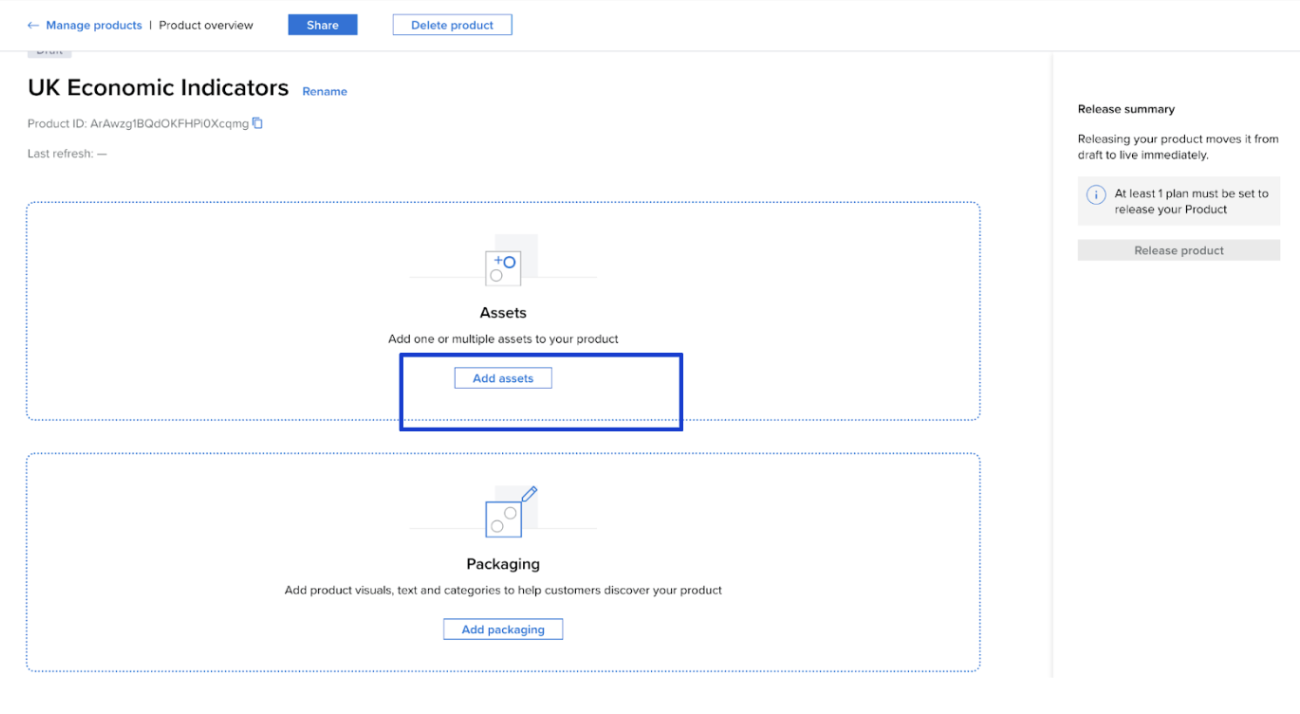
Task: Click the info icon in Release summary
Action: [x=1096, y=195]
